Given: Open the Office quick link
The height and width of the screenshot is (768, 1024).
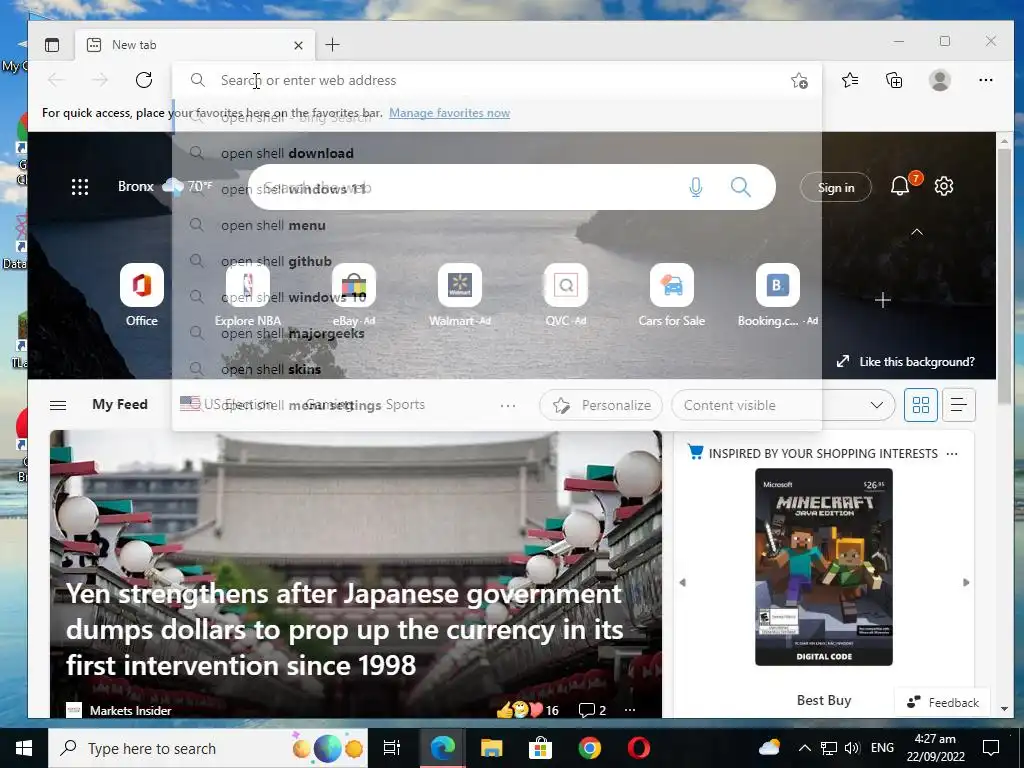Looking at the screenshot, I should [142, 295].
